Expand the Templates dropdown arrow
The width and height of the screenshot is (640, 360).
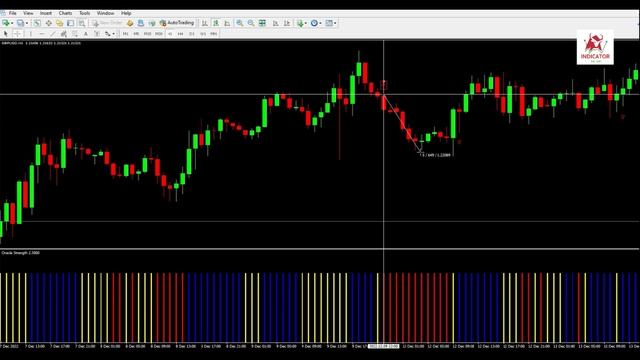(335, 23)
